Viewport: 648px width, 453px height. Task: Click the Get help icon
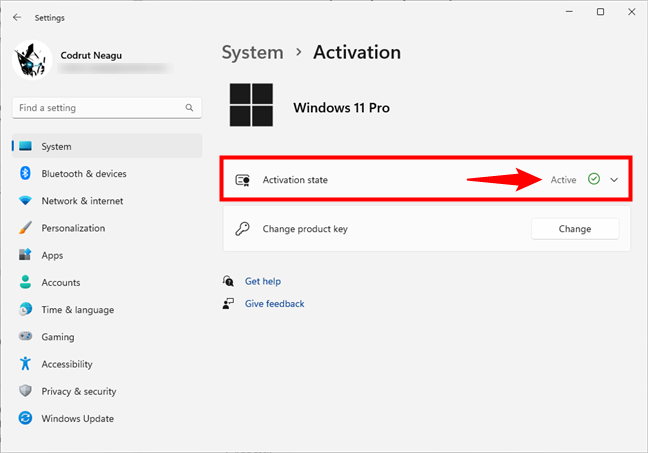(x=228, y=281)
